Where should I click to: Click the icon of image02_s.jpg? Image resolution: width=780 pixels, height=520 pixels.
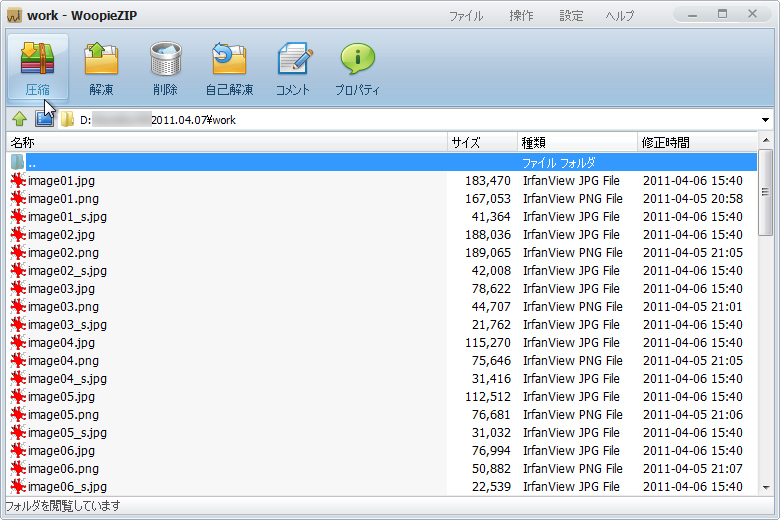point(18,271)
